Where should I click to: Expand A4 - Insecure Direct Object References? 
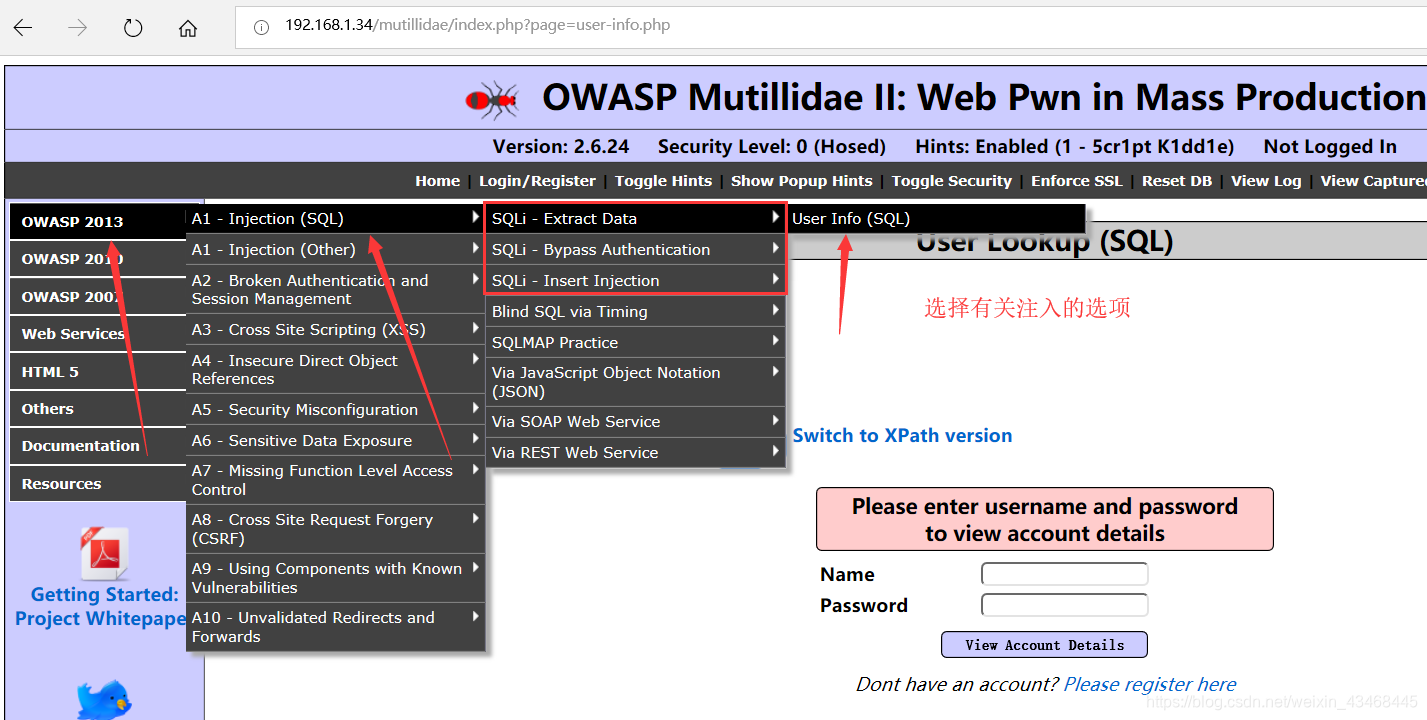click(x=336, y=370)
